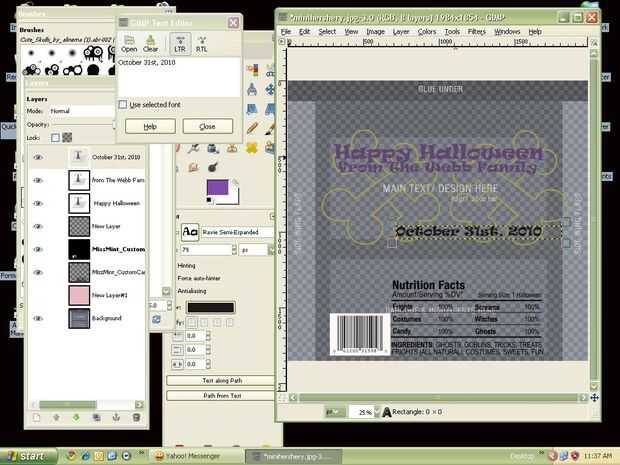The width and height of the screenshot is (620, 465).
Task: Click the line spacing field (second 0.0)
Action: 195,350
